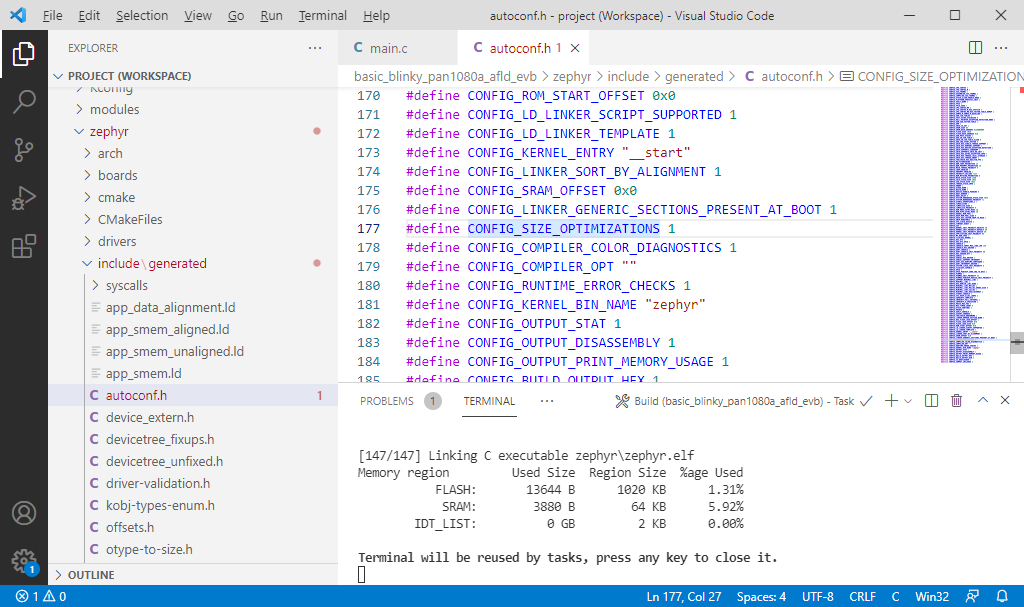Viewport: 1024px width, 607px height.
Task: Open the View menu
Action: 197,16
